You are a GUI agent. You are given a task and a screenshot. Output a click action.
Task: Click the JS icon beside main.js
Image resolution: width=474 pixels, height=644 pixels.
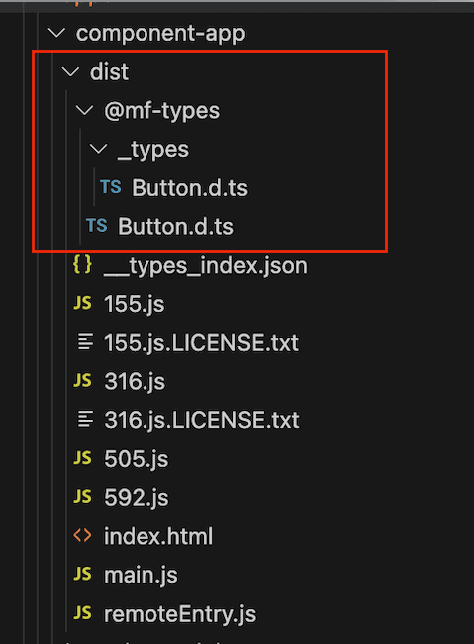click(82, 574)
